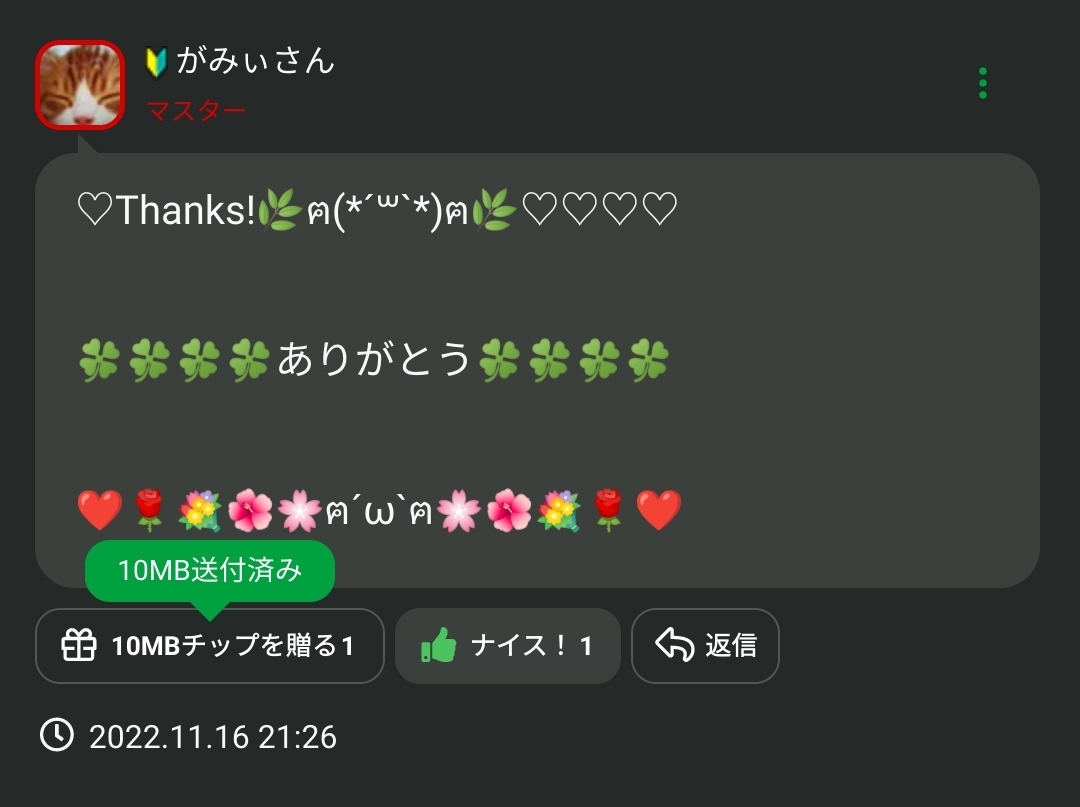
Task: Click the gift box icon
Action: (79, 645)
